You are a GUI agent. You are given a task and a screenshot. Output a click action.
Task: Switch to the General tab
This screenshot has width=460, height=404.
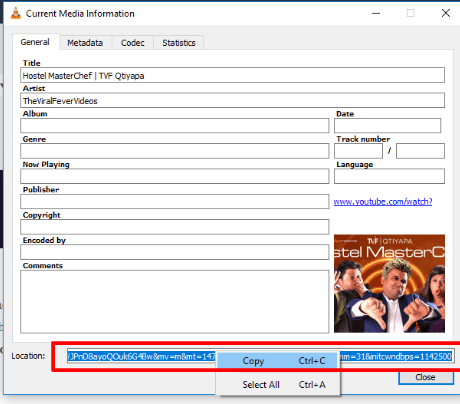pyautogui.click(x=35, y=42)
